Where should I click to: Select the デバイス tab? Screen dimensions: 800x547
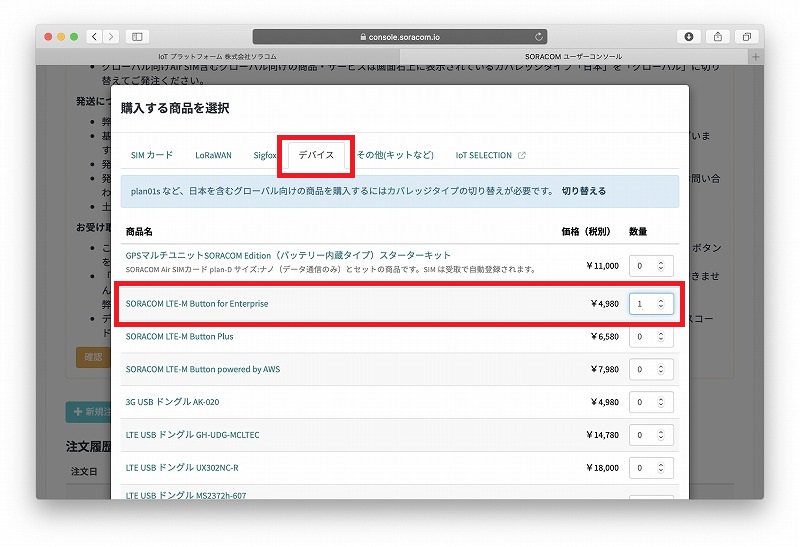click(x=316, y=155)
